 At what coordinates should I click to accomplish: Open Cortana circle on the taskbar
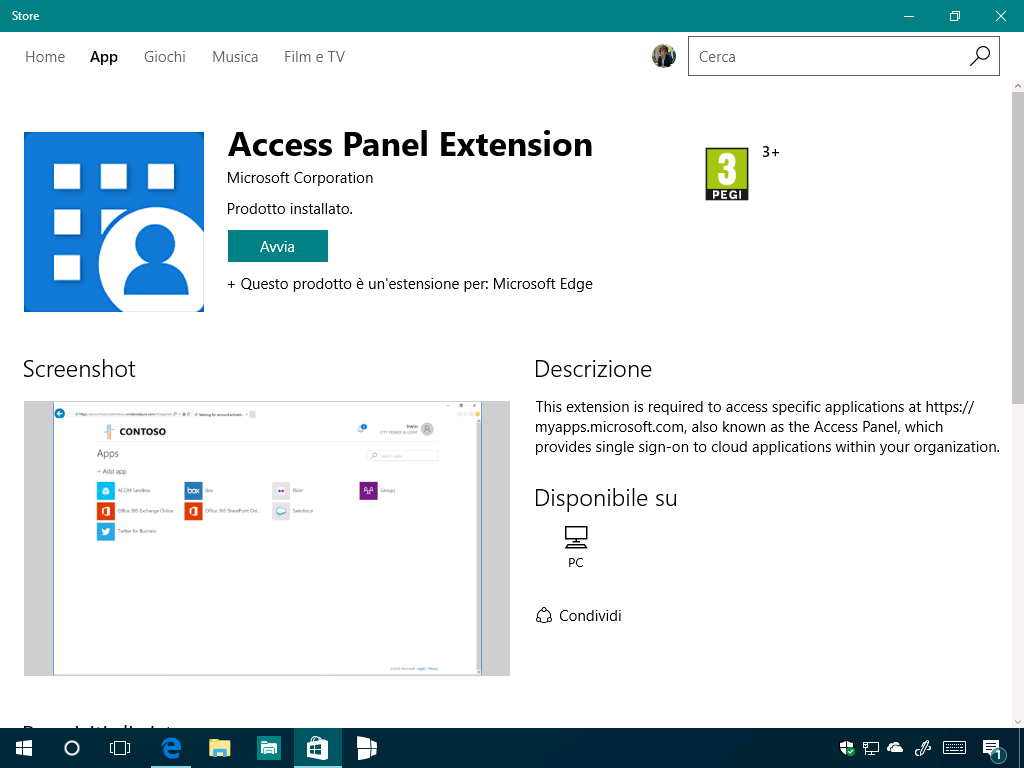(x=72, y=748)
